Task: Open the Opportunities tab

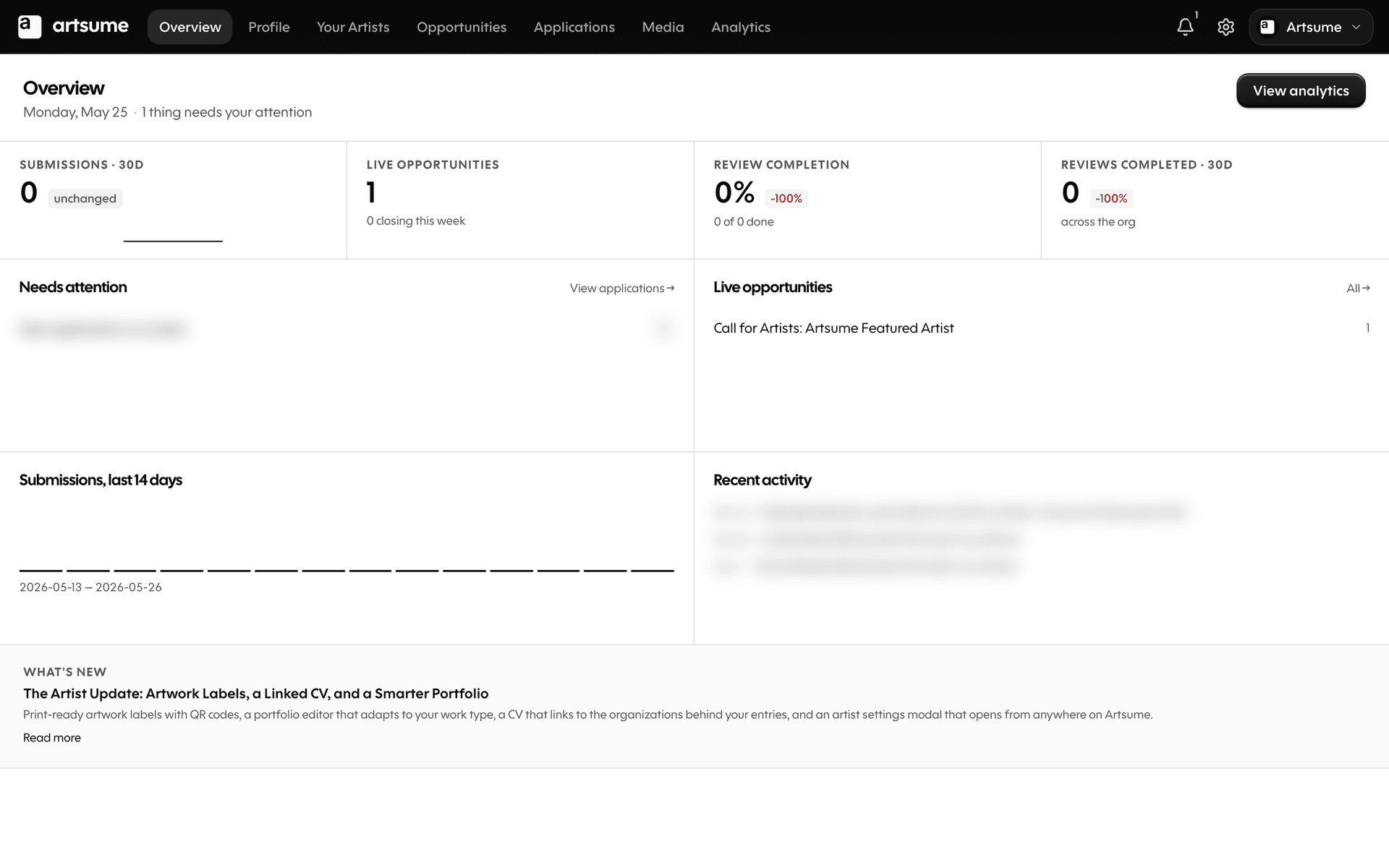Action: [462, 27]
